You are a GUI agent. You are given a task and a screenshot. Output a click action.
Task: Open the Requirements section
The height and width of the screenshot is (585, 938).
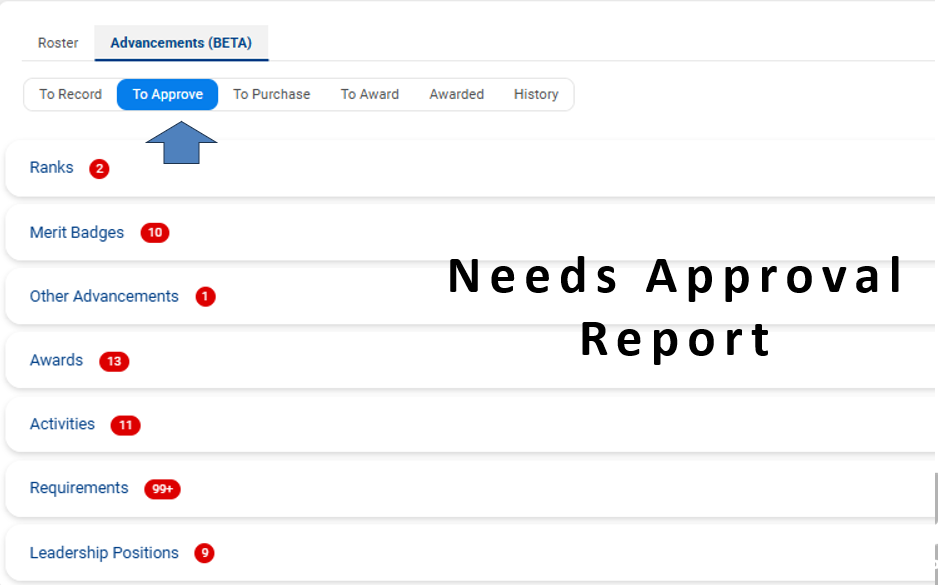pyautogui.click(x=79, y=489)
